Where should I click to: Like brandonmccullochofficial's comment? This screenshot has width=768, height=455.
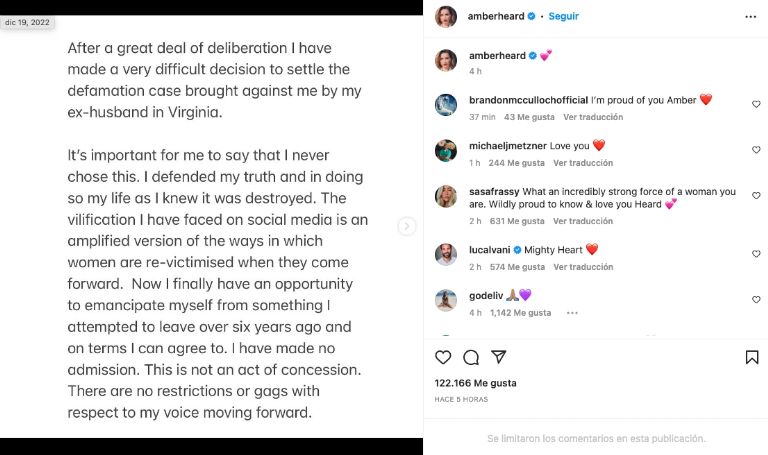(756, 105)
